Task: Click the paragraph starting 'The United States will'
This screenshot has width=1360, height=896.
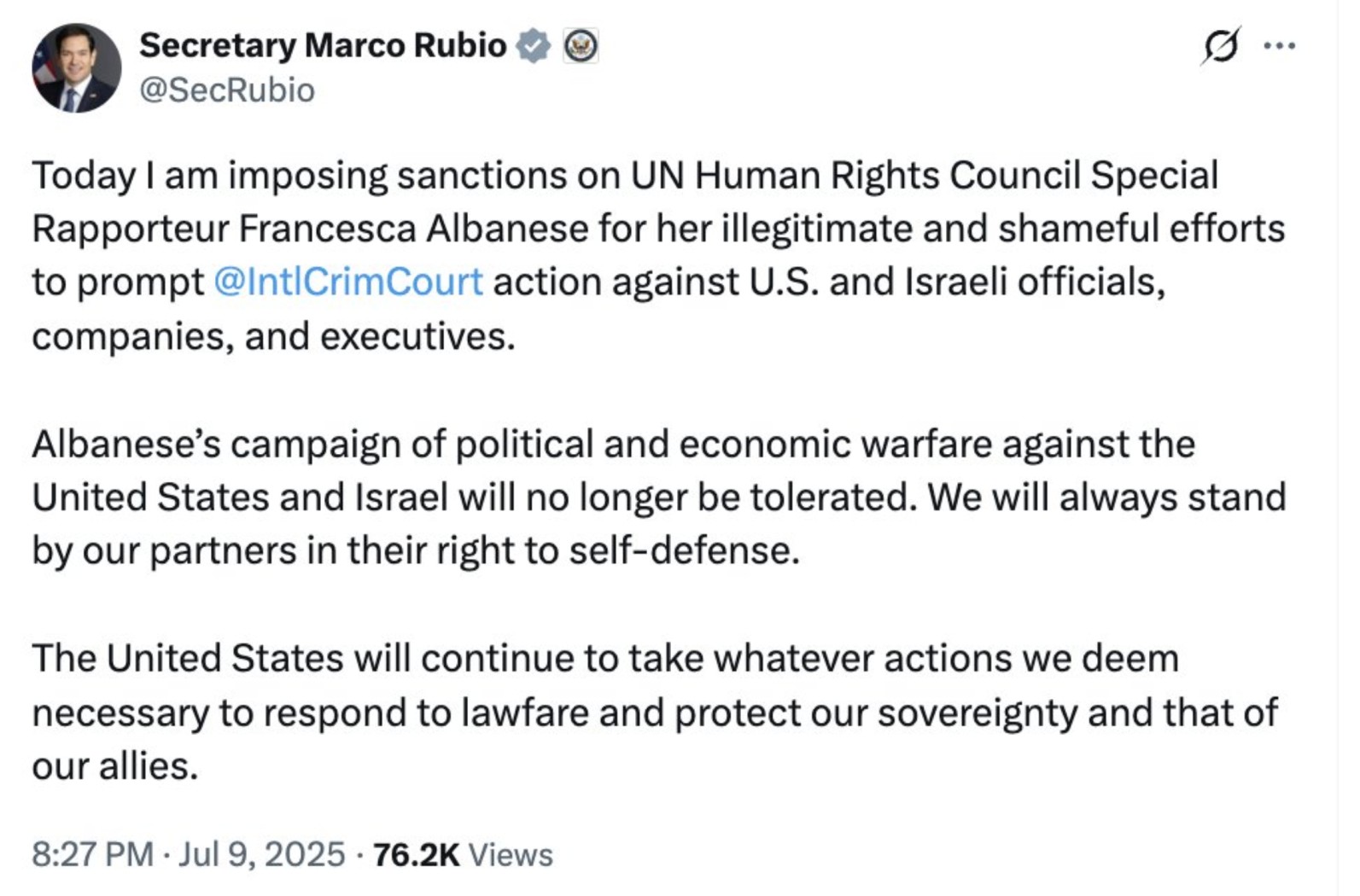Action: 655,713
